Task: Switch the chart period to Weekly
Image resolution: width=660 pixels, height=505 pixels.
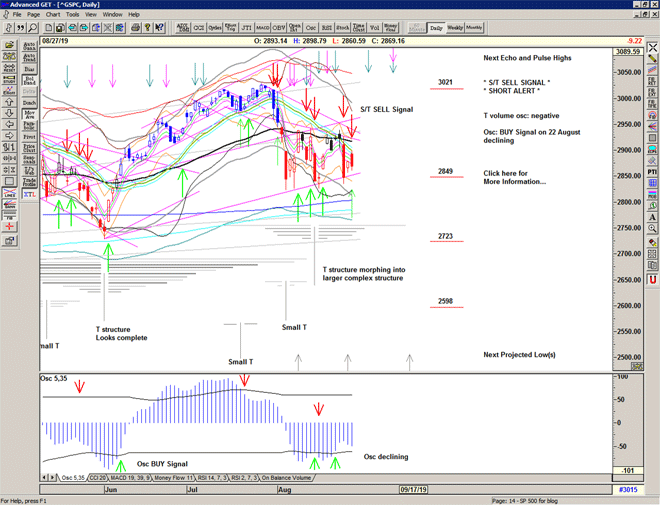Action: pos(455,28)
